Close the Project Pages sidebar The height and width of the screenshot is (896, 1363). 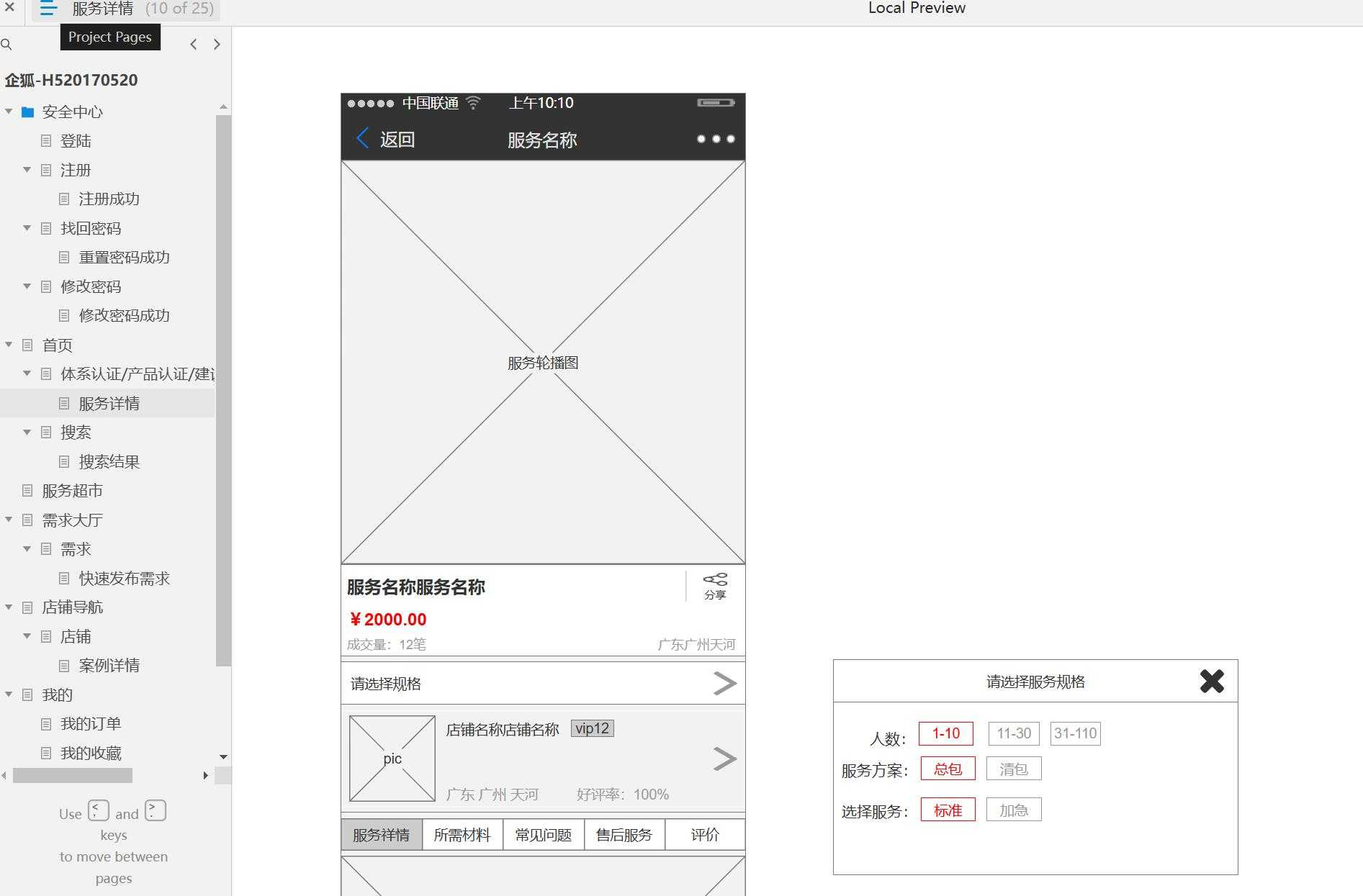click(9, 9)
